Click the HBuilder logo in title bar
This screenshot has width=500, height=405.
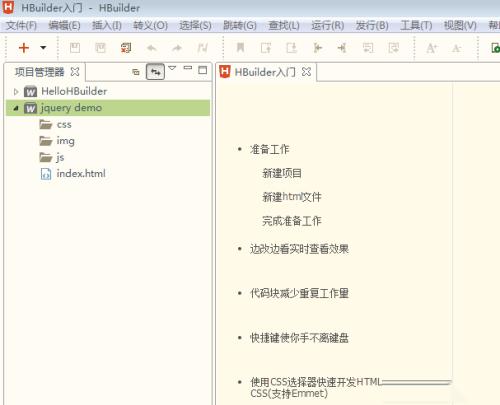click(8, 7)
